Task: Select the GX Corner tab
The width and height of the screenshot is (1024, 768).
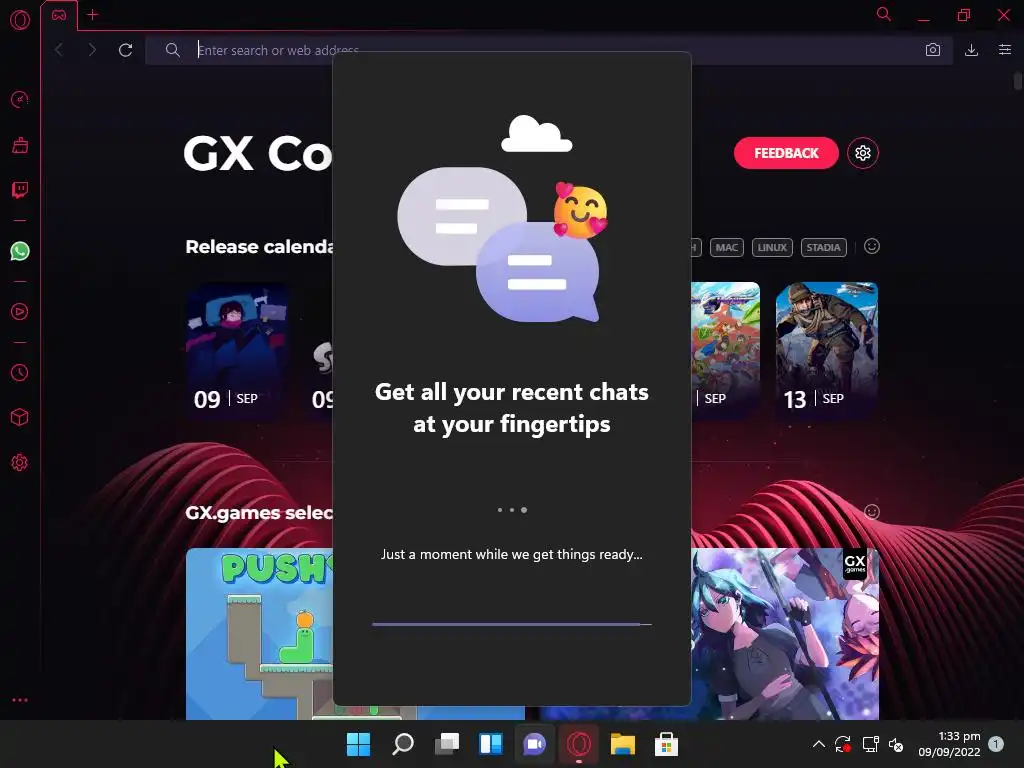Action: [x=59, y=15]
